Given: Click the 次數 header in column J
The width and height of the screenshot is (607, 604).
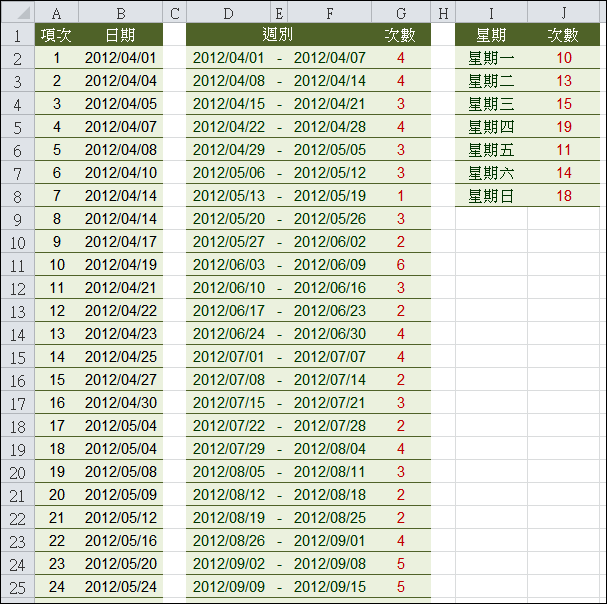Looking at the screenshot, I should (x=564, y=35).
